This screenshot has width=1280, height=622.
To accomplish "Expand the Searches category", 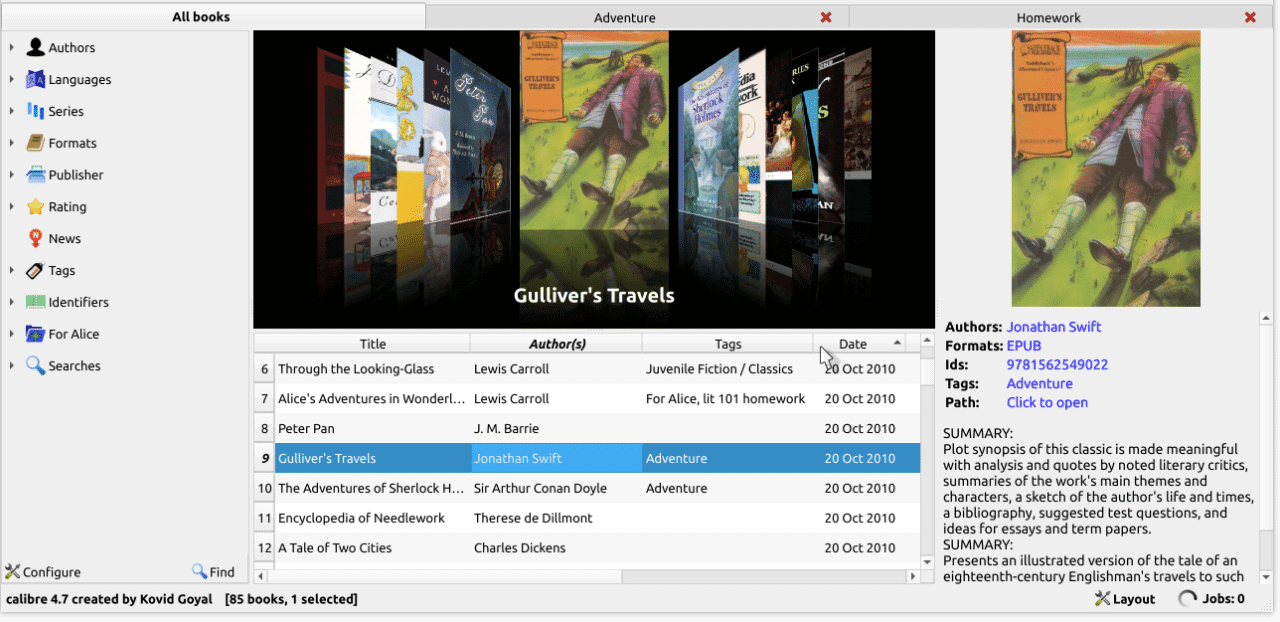I will pos(12,366).
